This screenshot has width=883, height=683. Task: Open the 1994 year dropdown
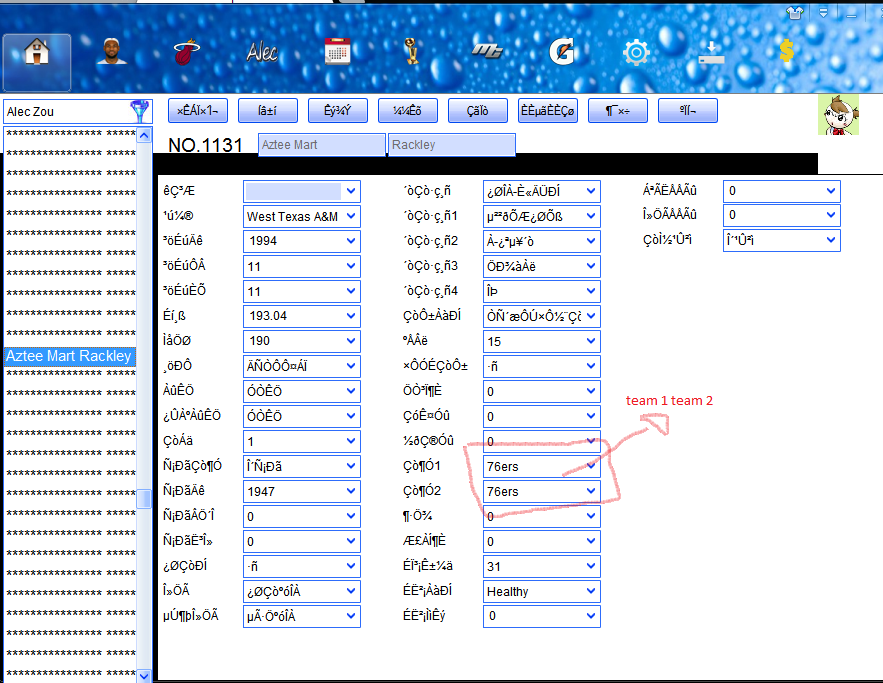[351, 241]
